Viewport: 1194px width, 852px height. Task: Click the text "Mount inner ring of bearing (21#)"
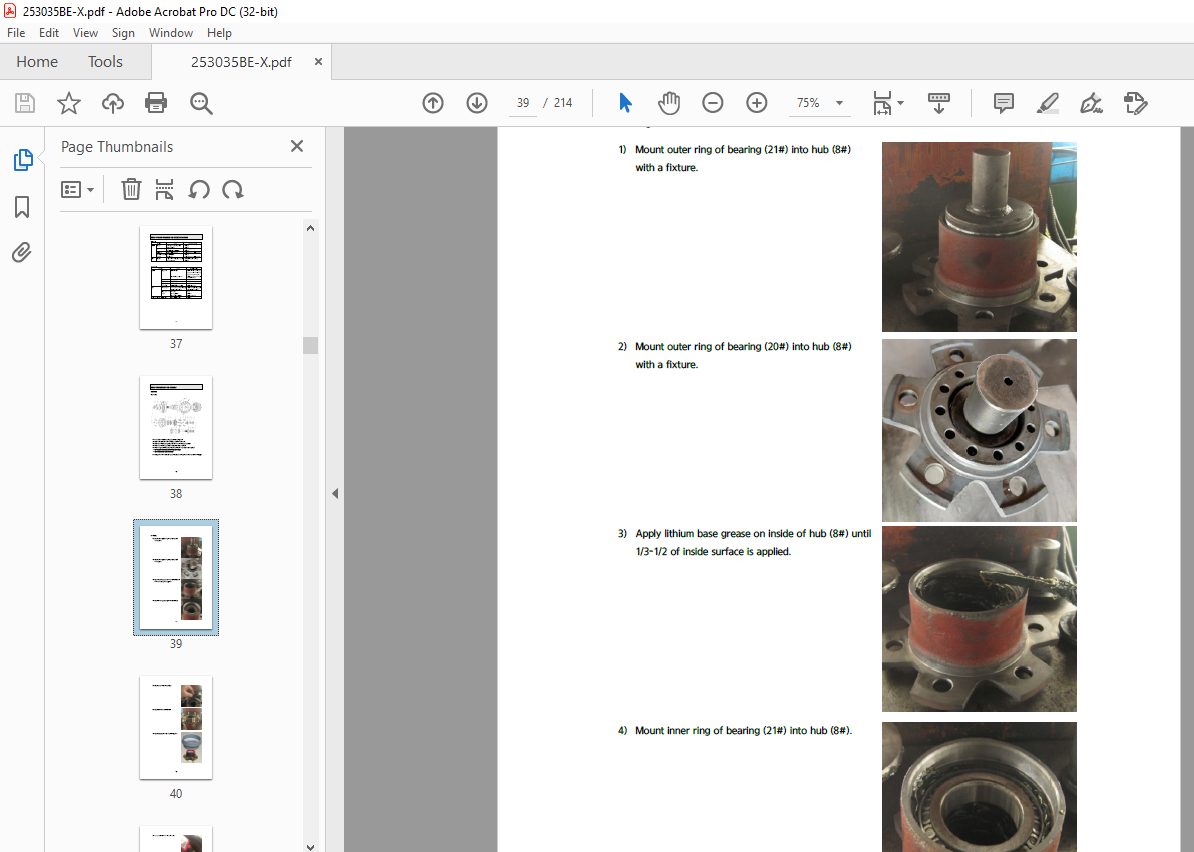pos(710,731)
